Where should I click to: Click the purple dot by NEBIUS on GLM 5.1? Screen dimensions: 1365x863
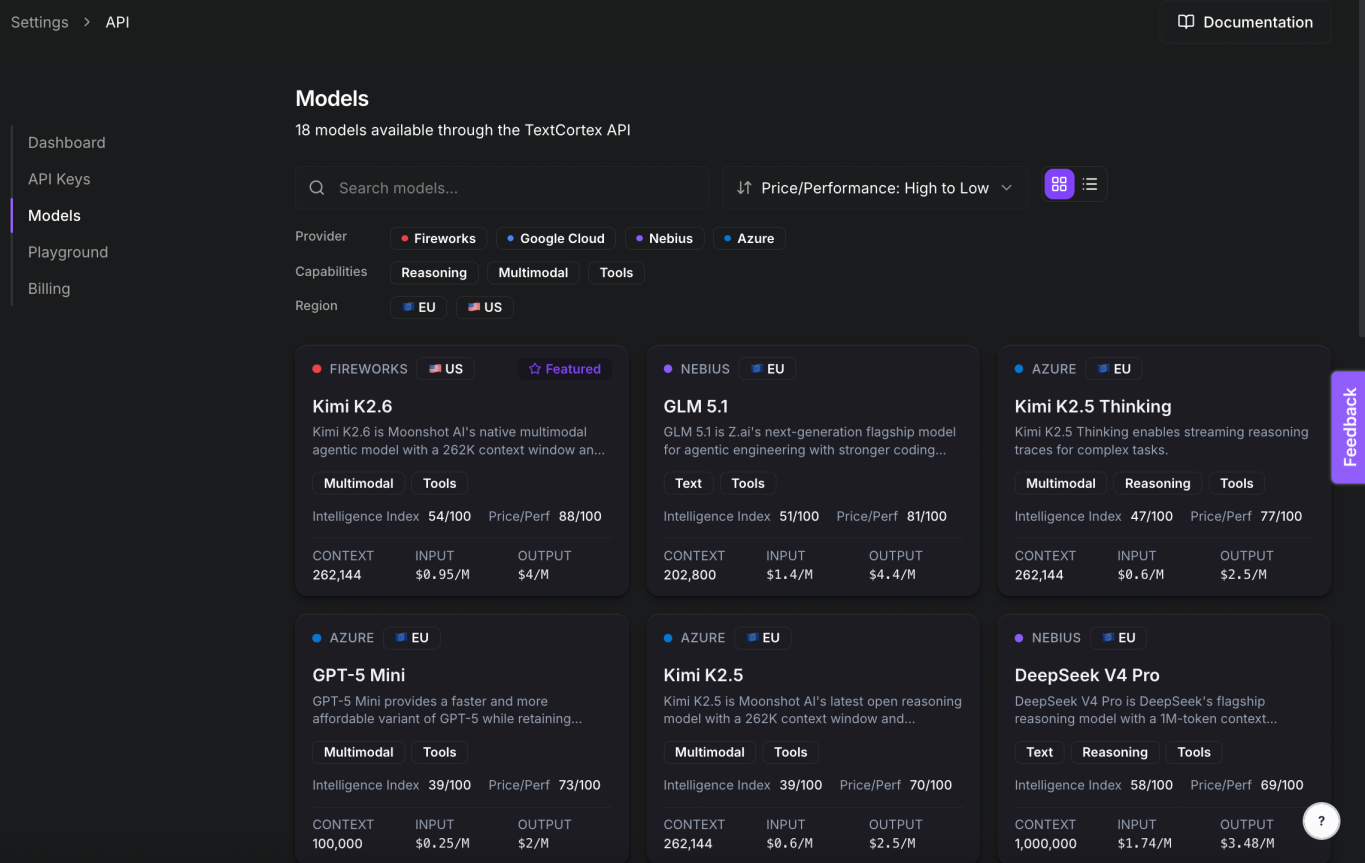coord(668,369)
